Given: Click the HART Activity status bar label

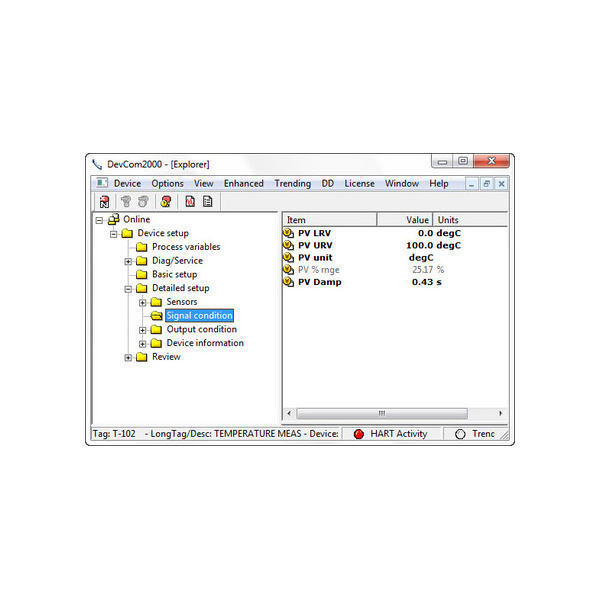Looking at the screenshot, I should (399, 434).
